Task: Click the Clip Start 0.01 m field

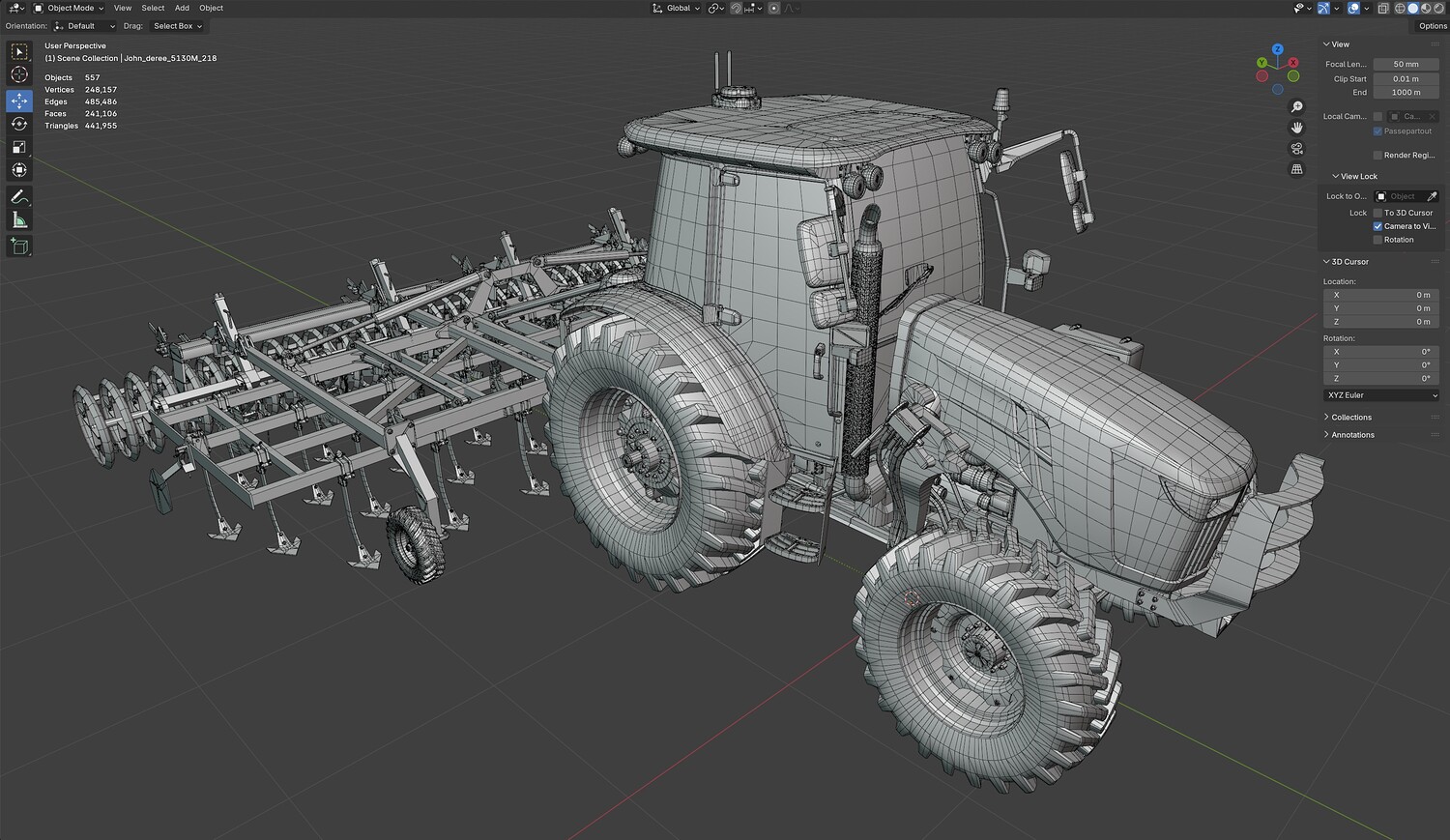Action: (1406, 79)
